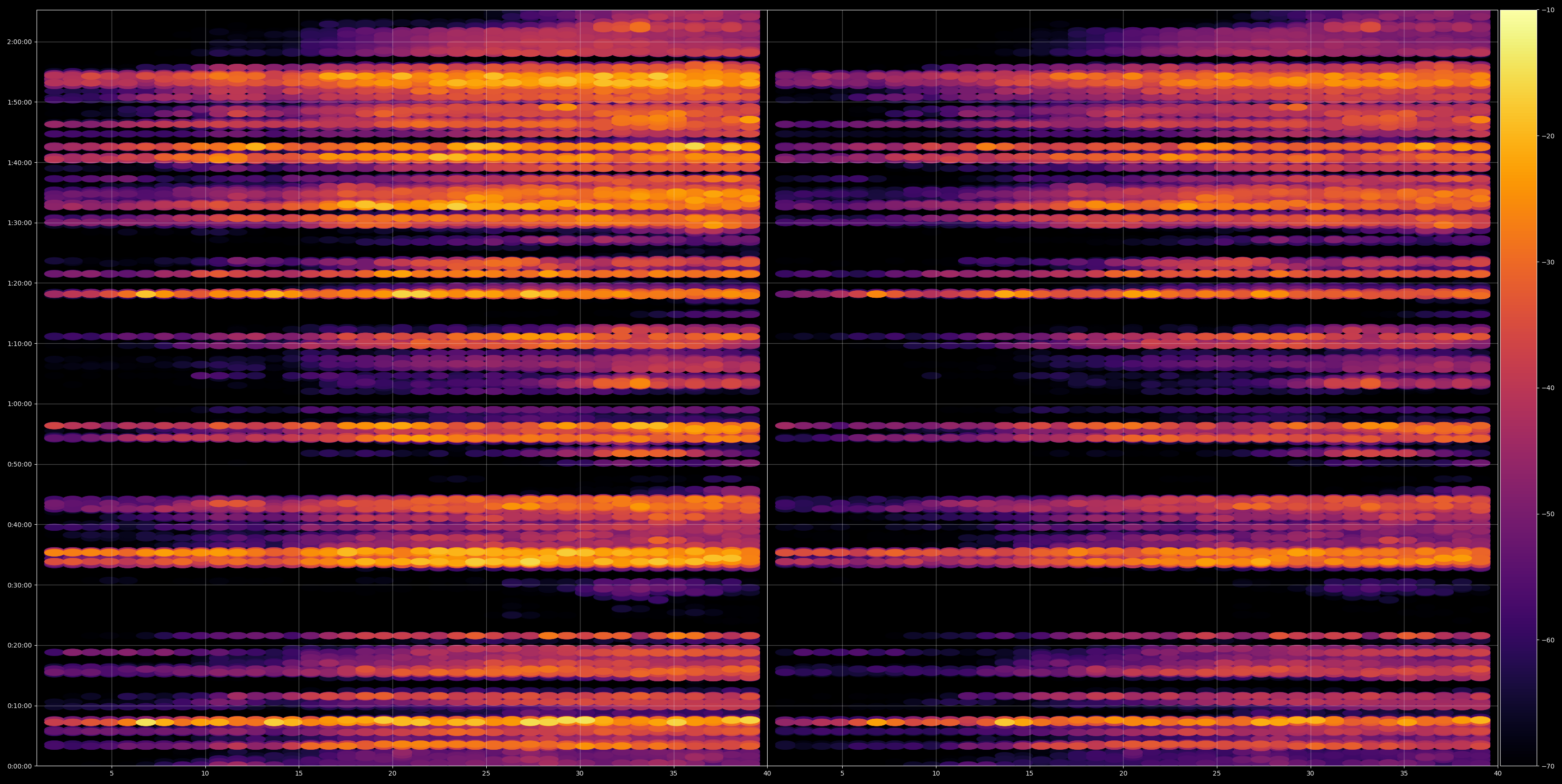Click the 0:00:00 y-axis tick label
This screenshot has height=784, width=1562.
[x=20, y=766]
